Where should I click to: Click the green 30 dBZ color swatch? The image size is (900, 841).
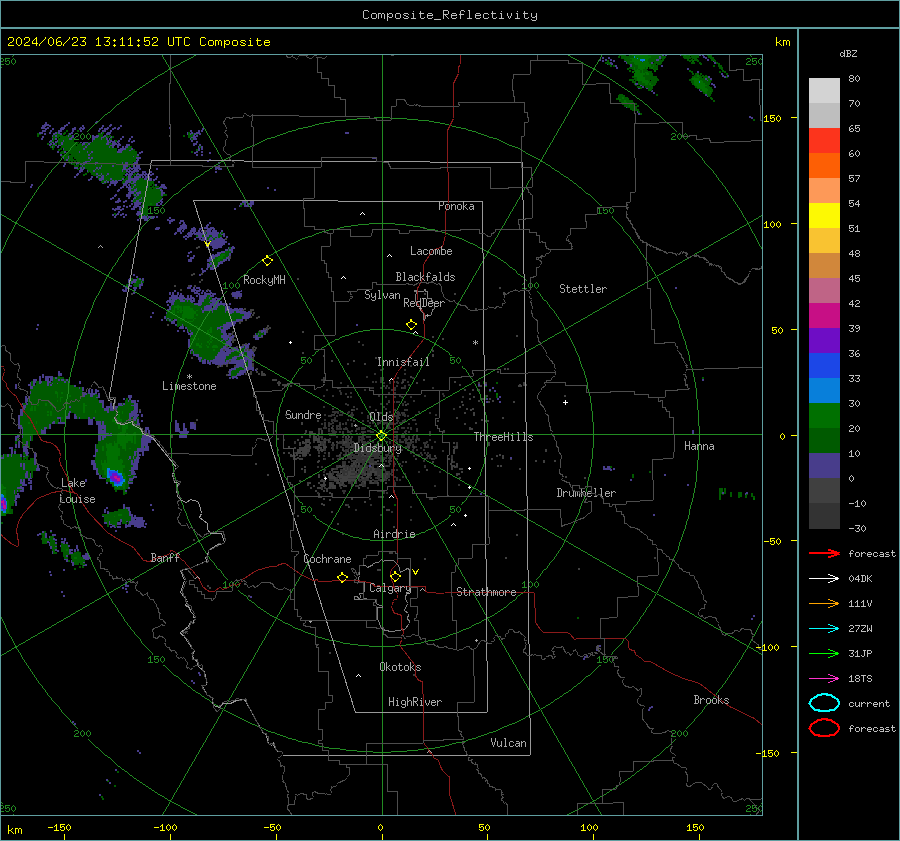point(824,416)
